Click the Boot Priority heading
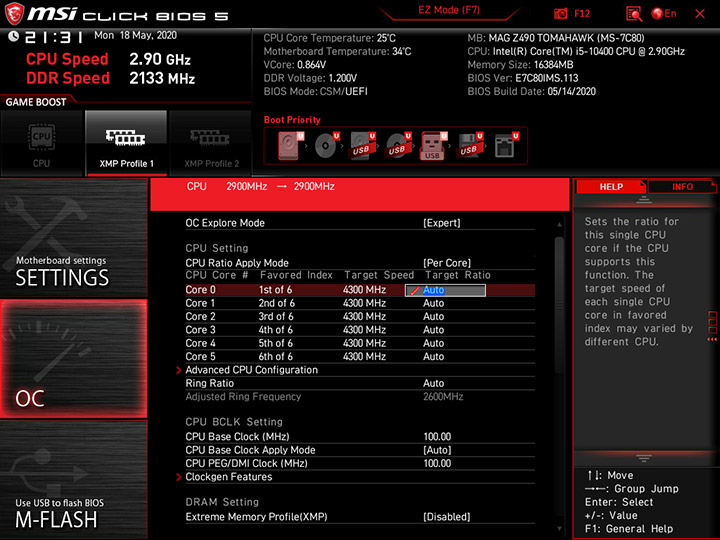This screenshot has width=720, height=540. pyautogui.click(x=292, y=120)
